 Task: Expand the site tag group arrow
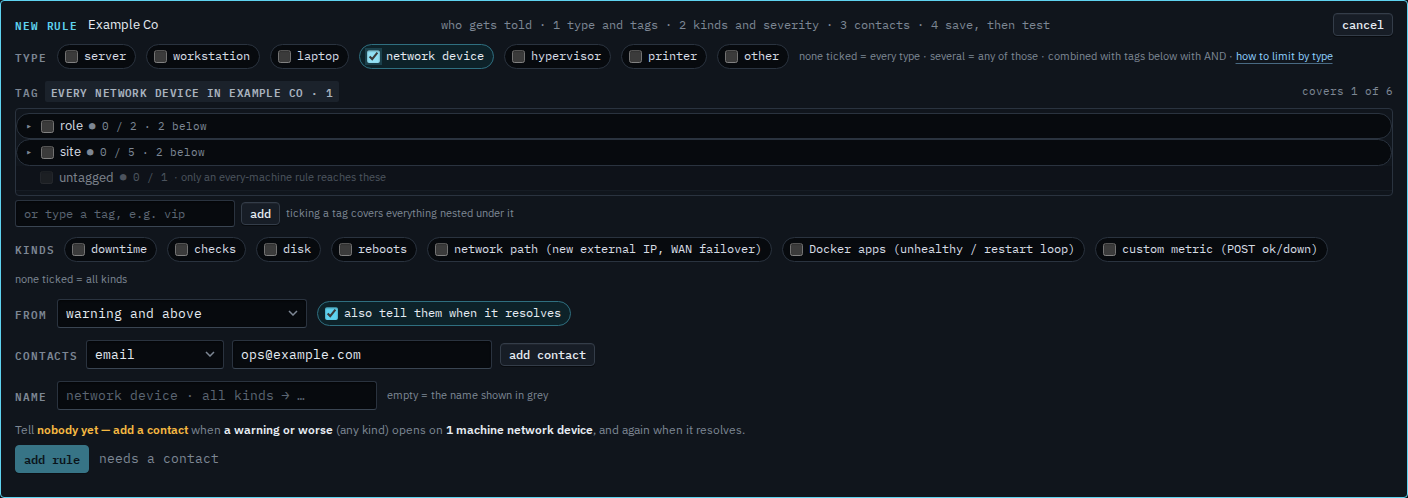(29, 152)
